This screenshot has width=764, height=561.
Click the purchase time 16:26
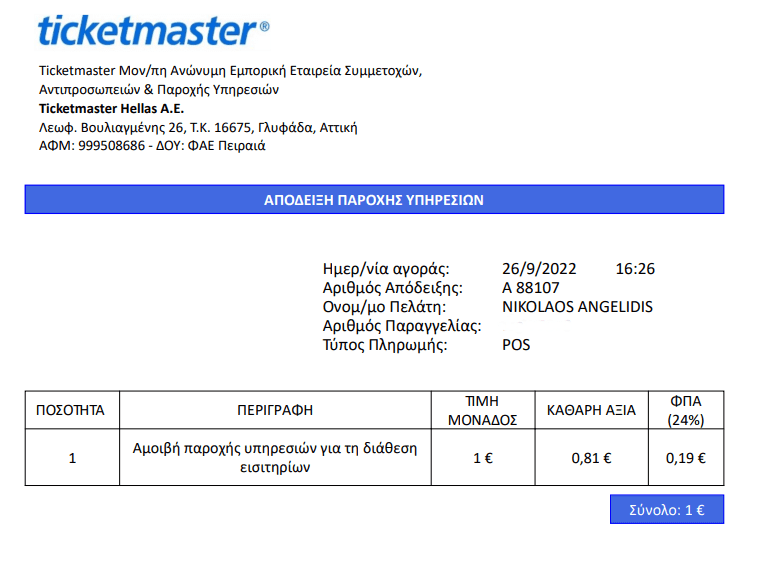pos(635,268)
